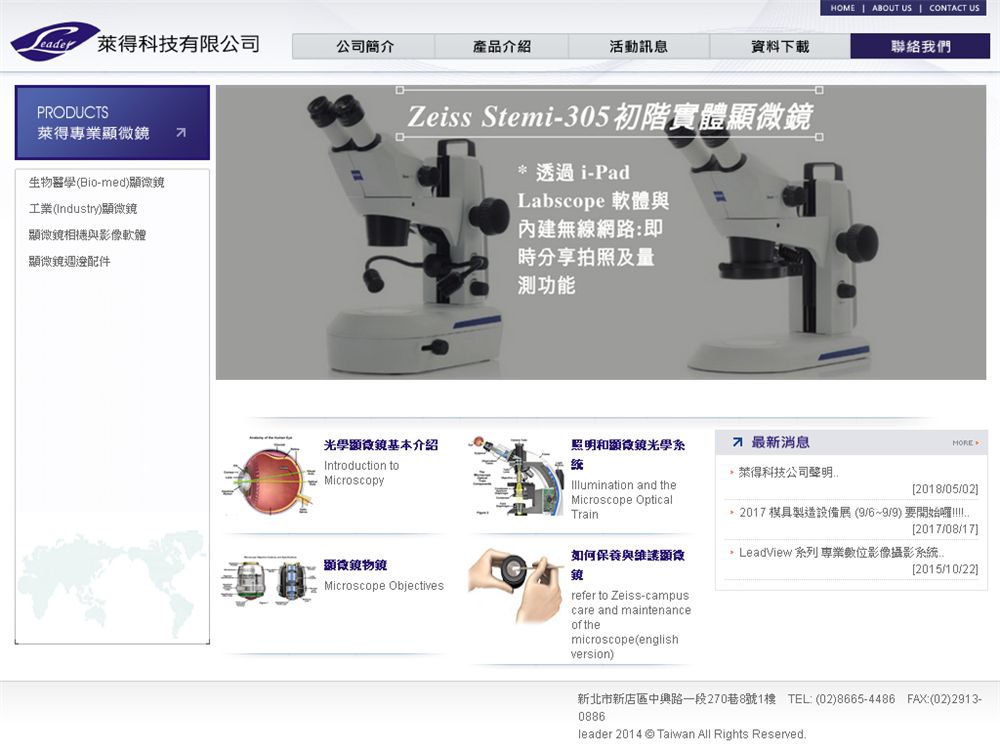Select the 產品介紹 navigation tab
Image resolution: width=1000 pixels, height=750 pixels.
pos(501,46)
